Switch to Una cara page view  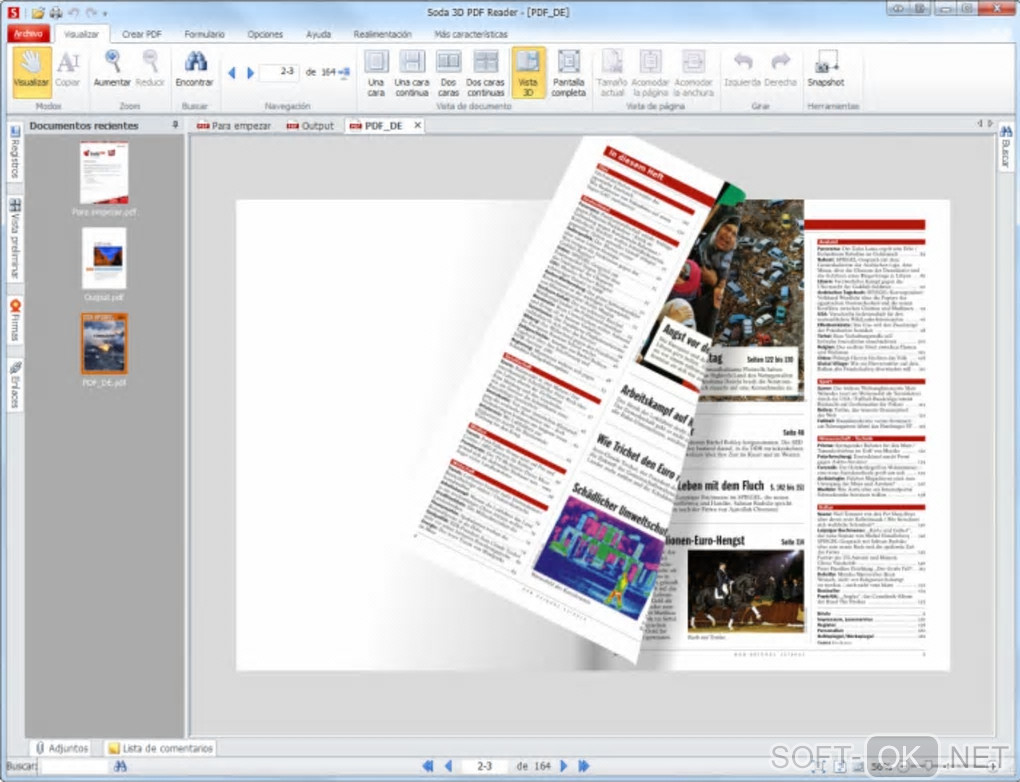click(x=376, y=72)
